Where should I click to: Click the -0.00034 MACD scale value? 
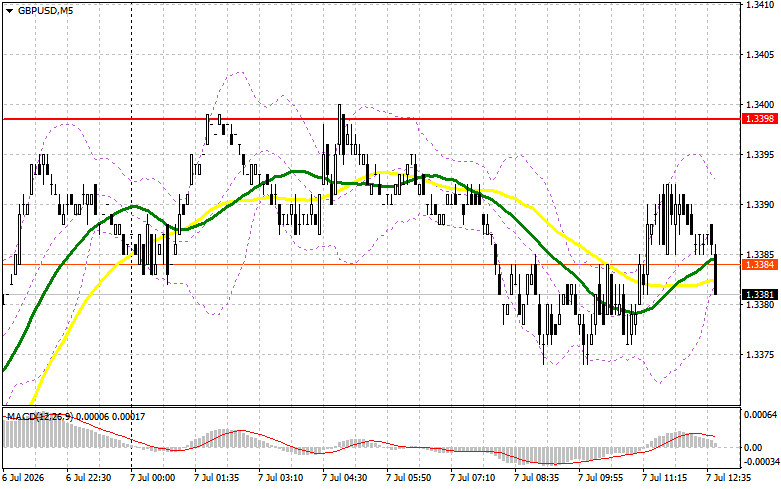[x=761, y=462]
